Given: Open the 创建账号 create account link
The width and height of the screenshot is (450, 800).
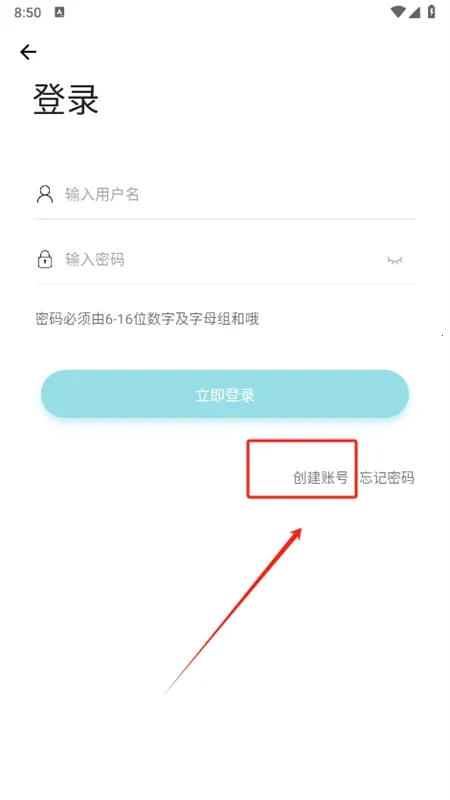Looking at the screenshot, I should pyautogui.click(x=320, y=478).
